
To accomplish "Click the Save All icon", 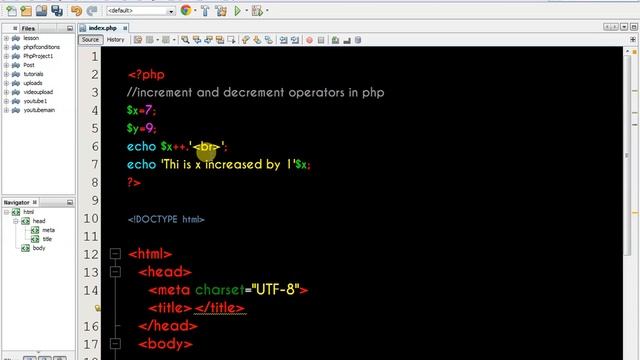I will [x=57, y=11].
